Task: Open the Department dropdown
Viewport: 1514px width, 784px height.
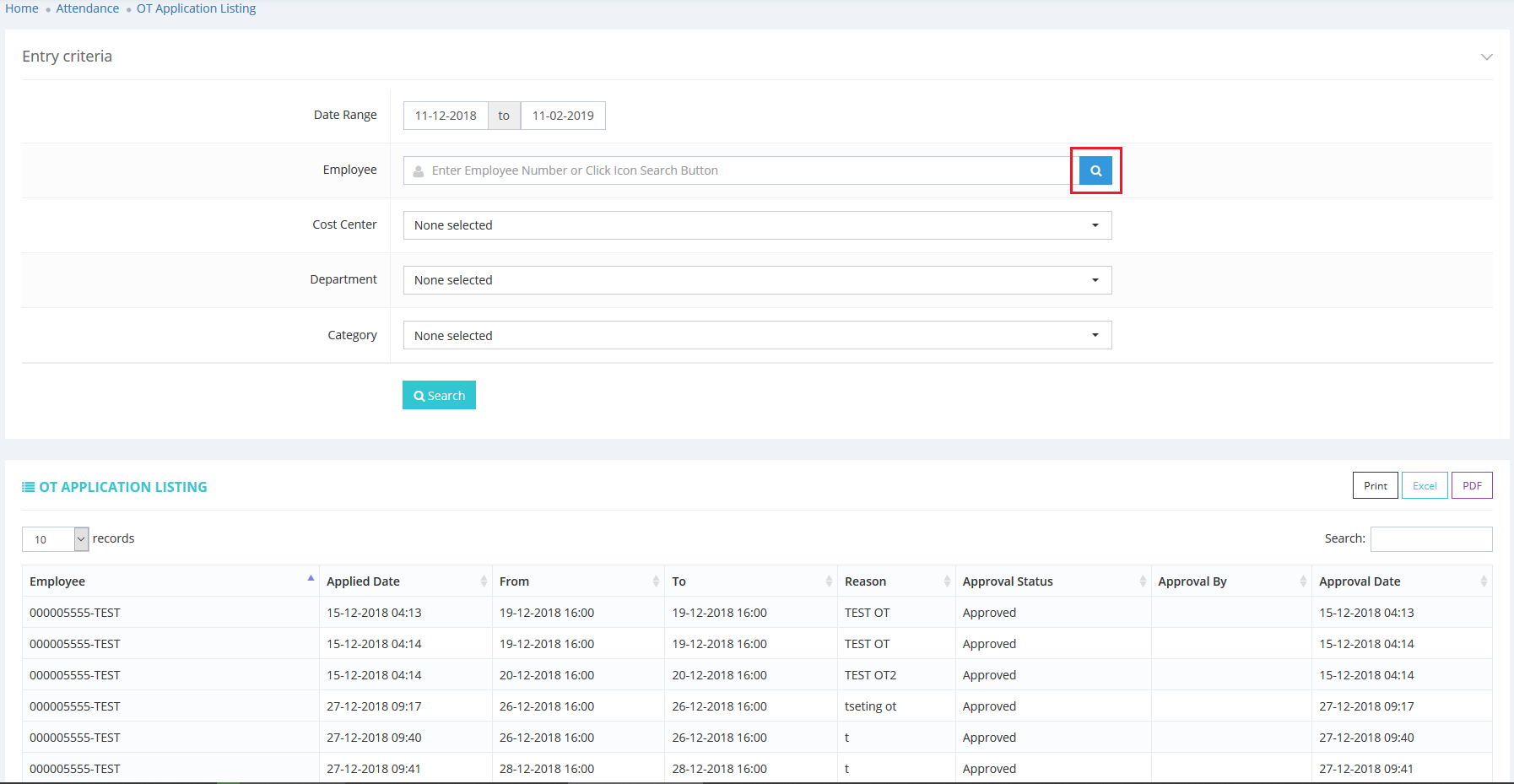Action: (757, 280)
